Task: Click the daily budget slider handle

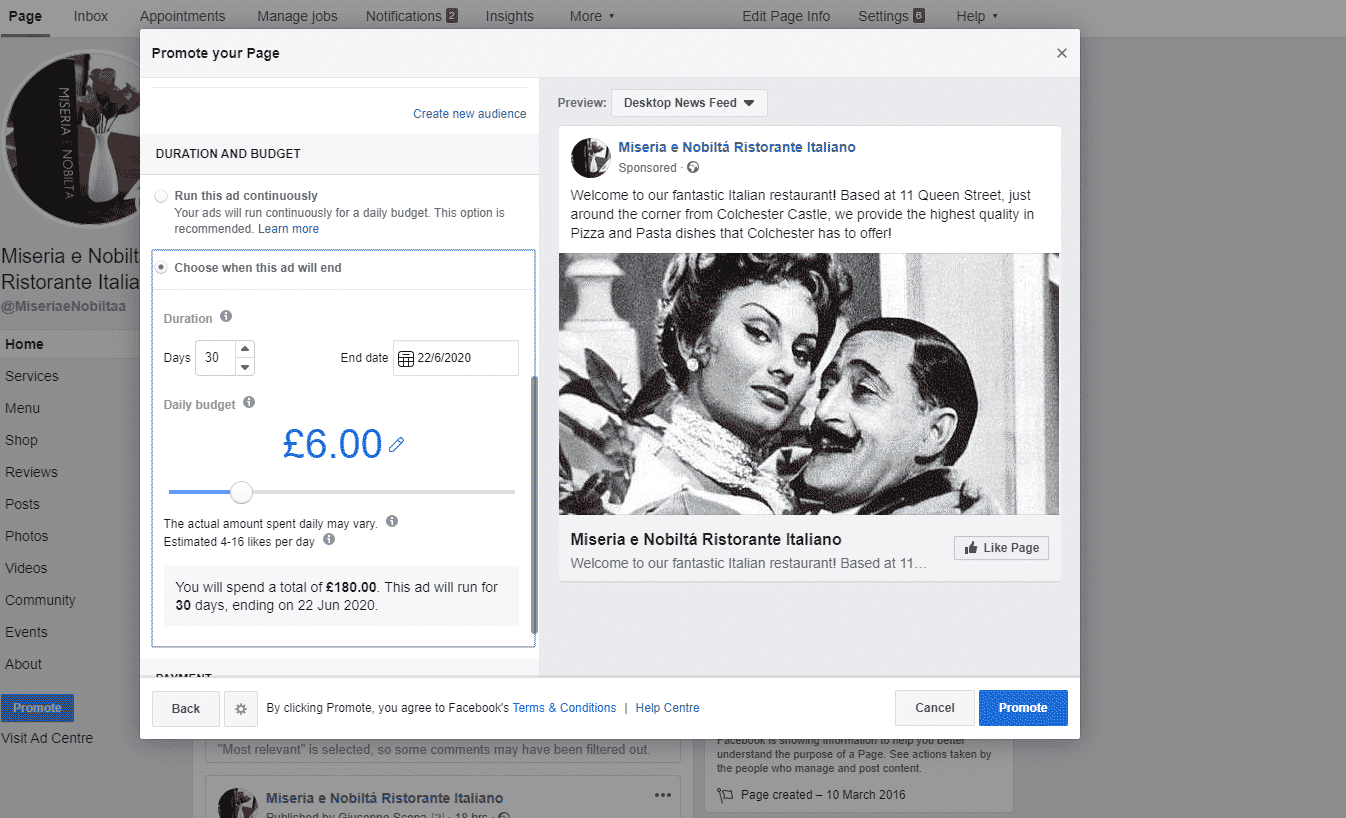Action: click(x=241, y=492)
